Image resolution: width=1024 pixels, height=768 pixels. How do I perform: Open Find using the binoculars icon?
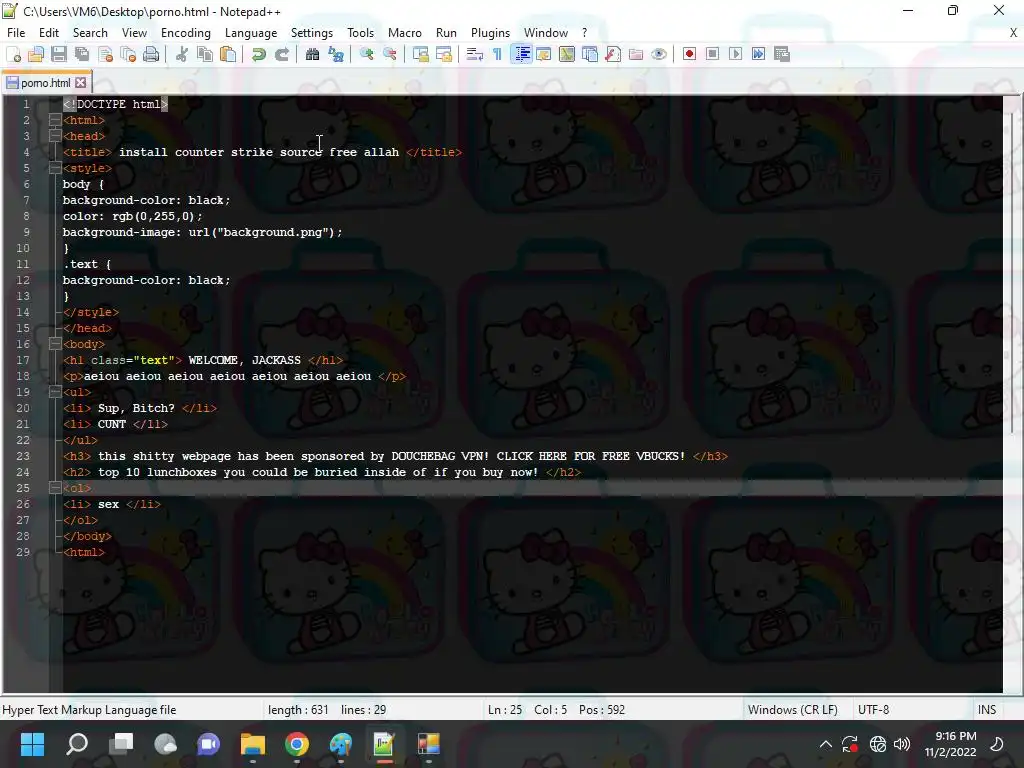[312, 54]
